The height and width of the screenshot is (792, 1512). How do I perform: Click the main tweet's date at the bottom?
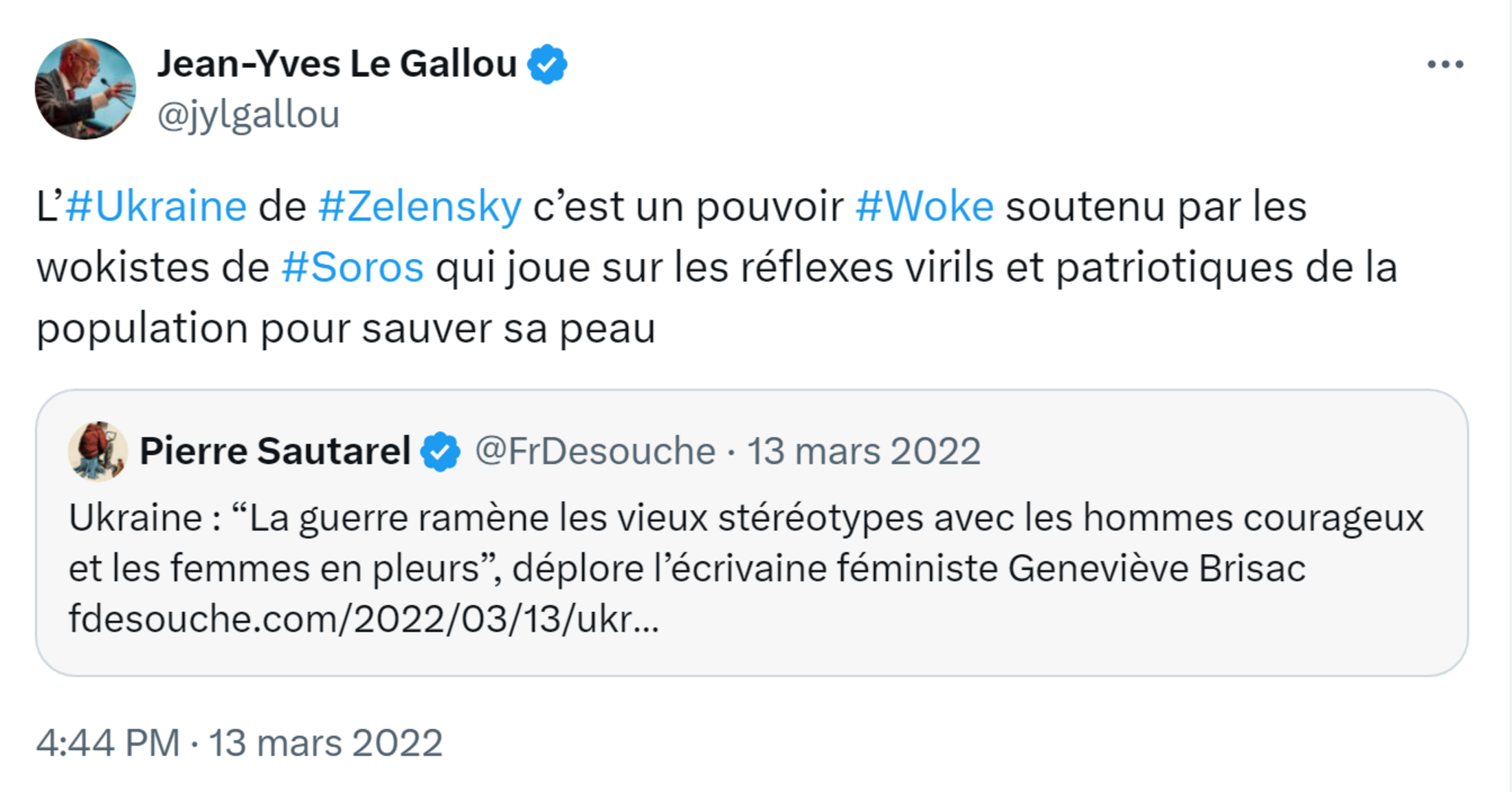326,742
